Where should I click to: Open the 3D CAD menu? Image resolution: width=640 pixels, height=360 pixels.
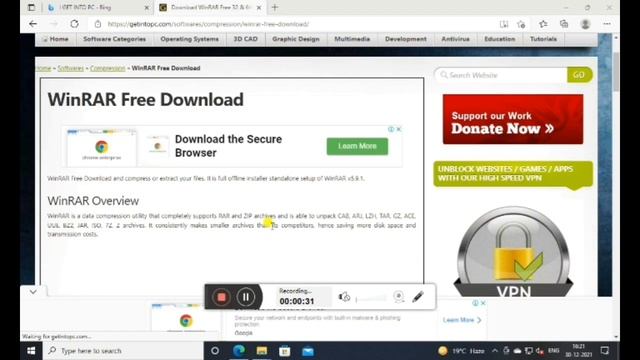point(245,39)
